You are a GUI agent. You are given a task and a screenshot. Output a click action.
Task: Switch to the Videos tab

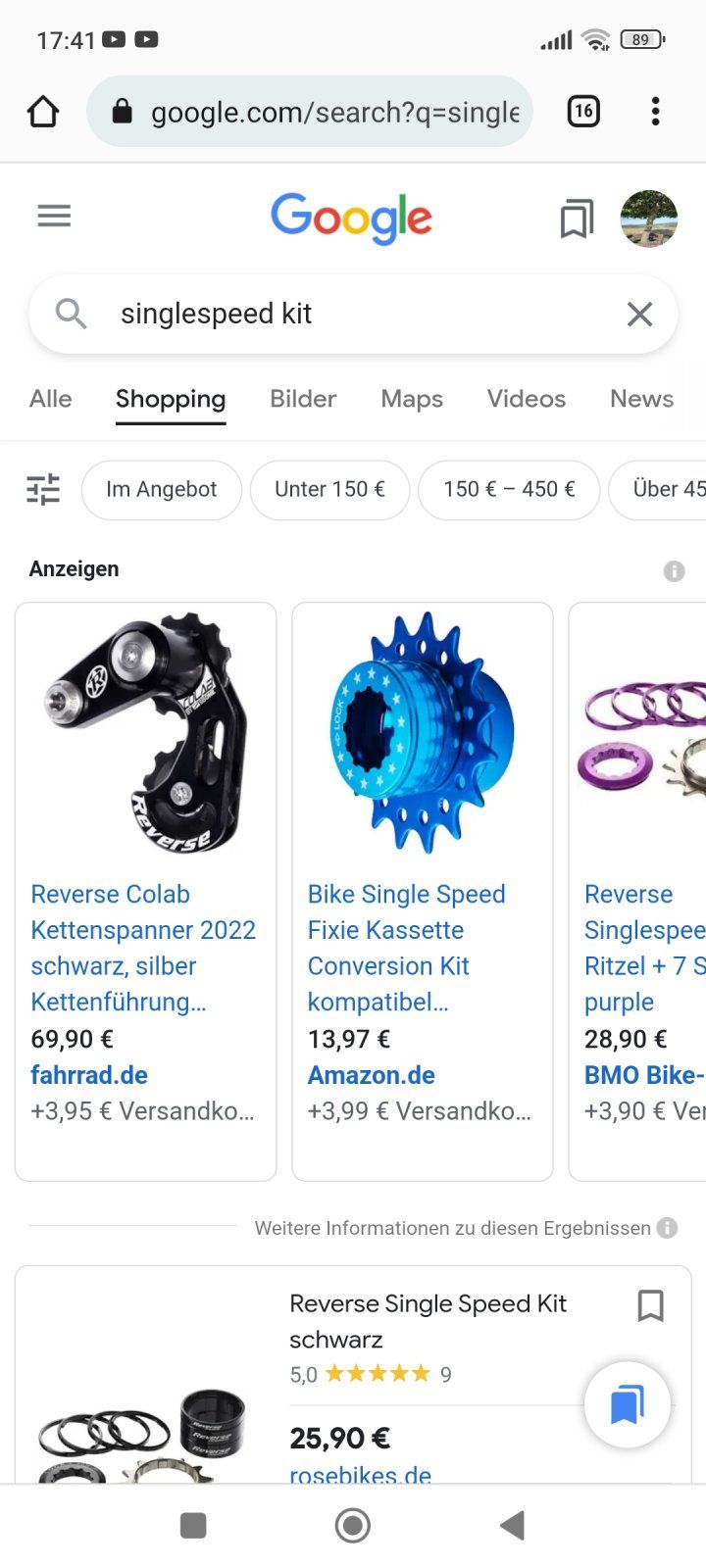coord(527,399)
